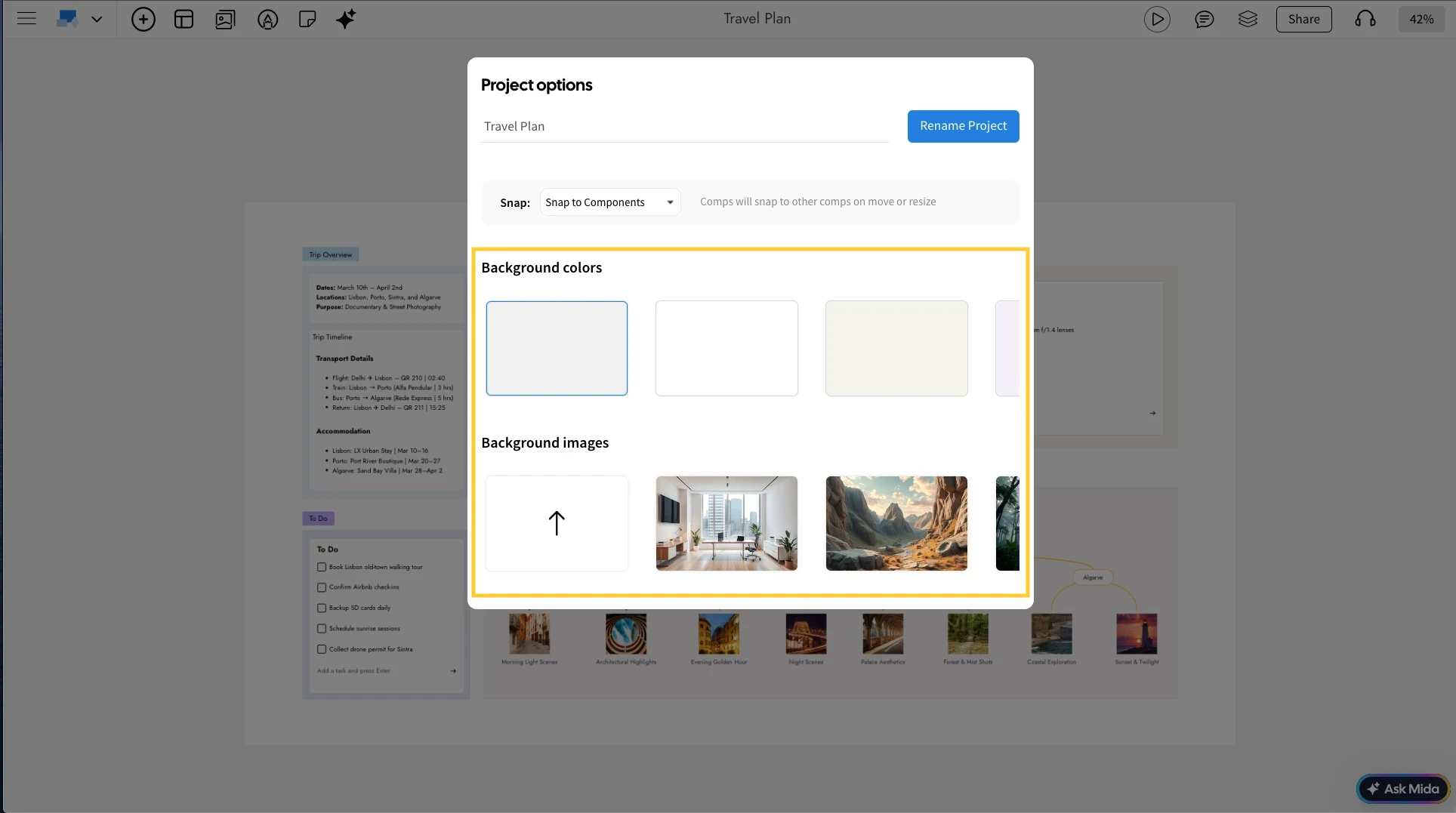Add a sticky note using its toolbar icon
The height and width of the screenshot is (813, 1456).
click(307, 19)
